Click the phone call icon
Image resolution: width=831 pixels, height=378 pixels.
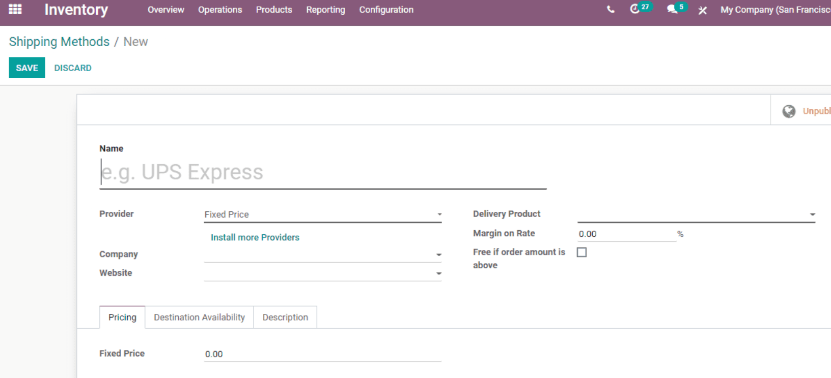tap(611, 10)
